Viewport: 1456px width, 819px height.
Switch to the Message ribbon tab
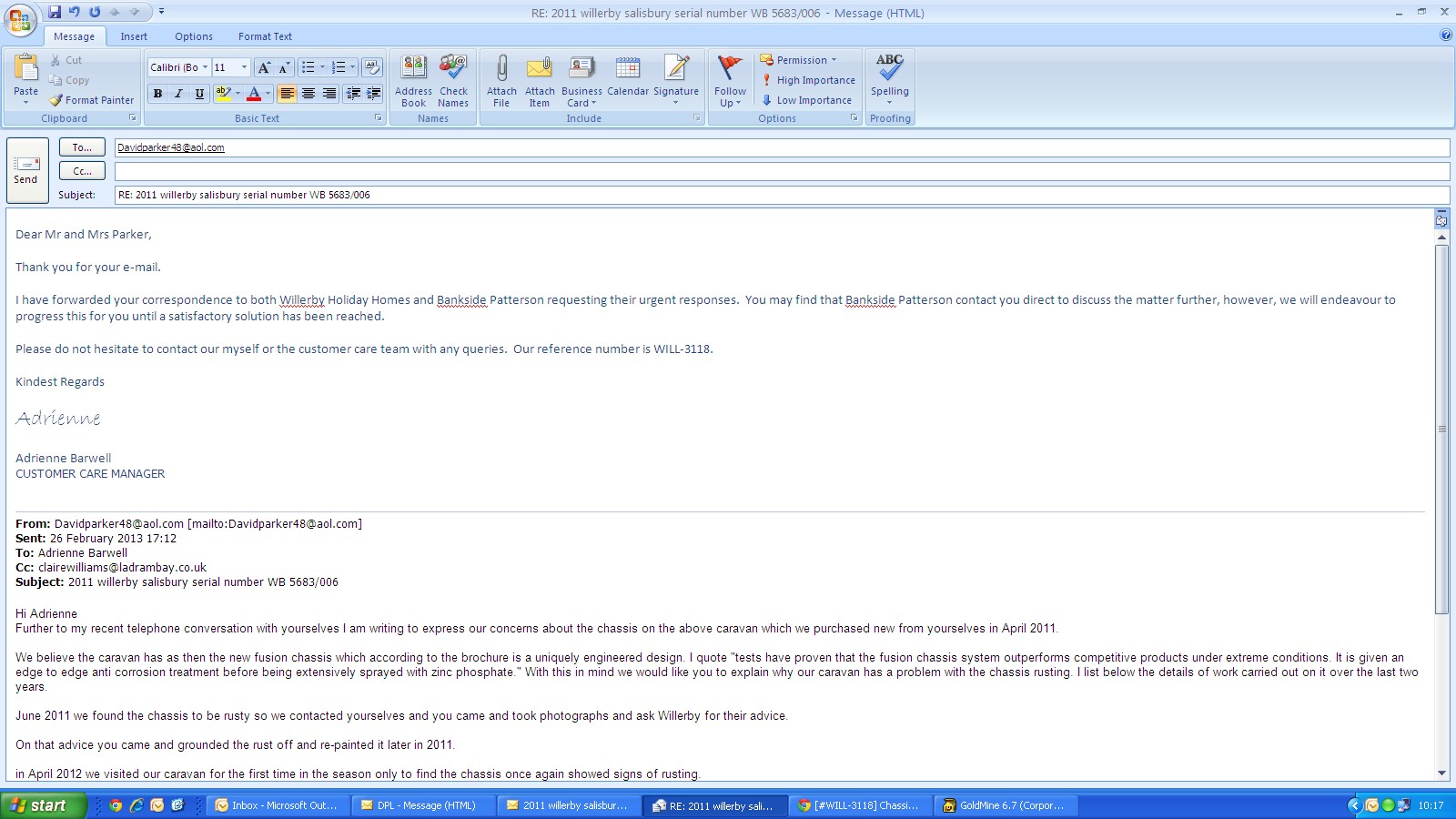click(x=74, y=36)
